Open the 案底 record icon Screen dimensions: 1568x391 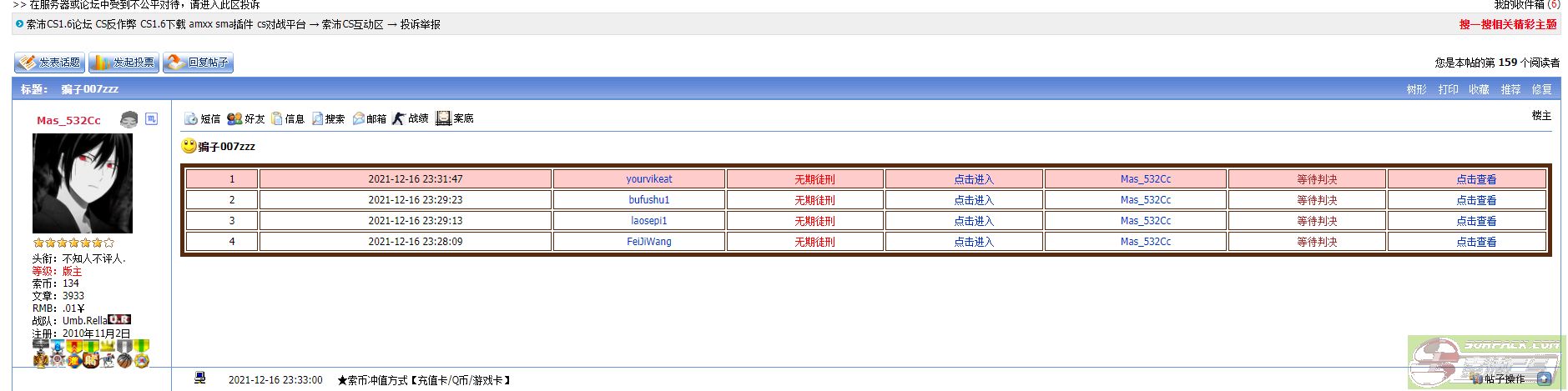coord(443,118)
